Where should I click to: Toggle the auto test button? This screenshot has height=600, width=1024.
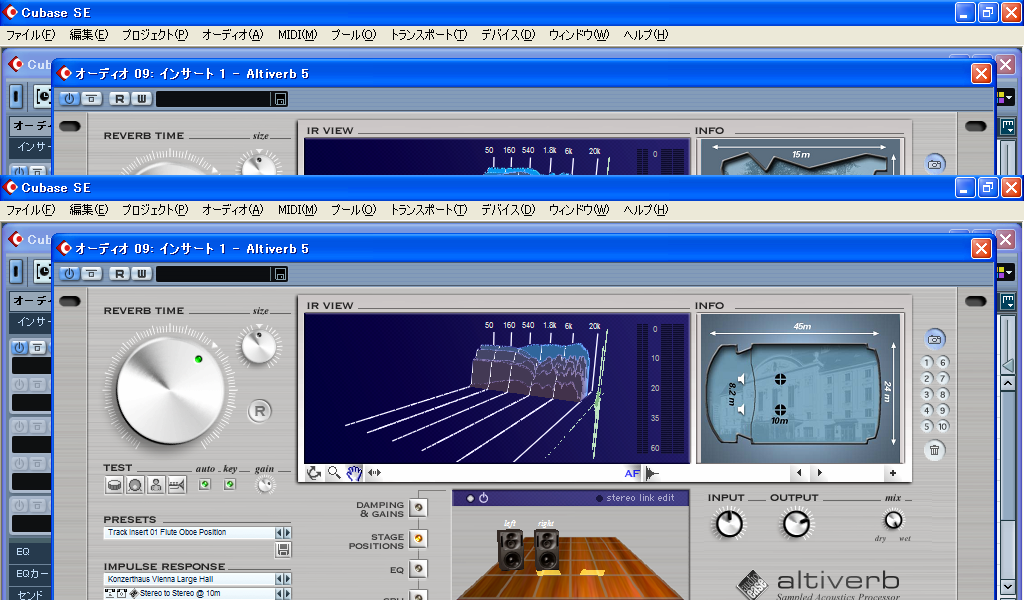click(x=205, y=485)
